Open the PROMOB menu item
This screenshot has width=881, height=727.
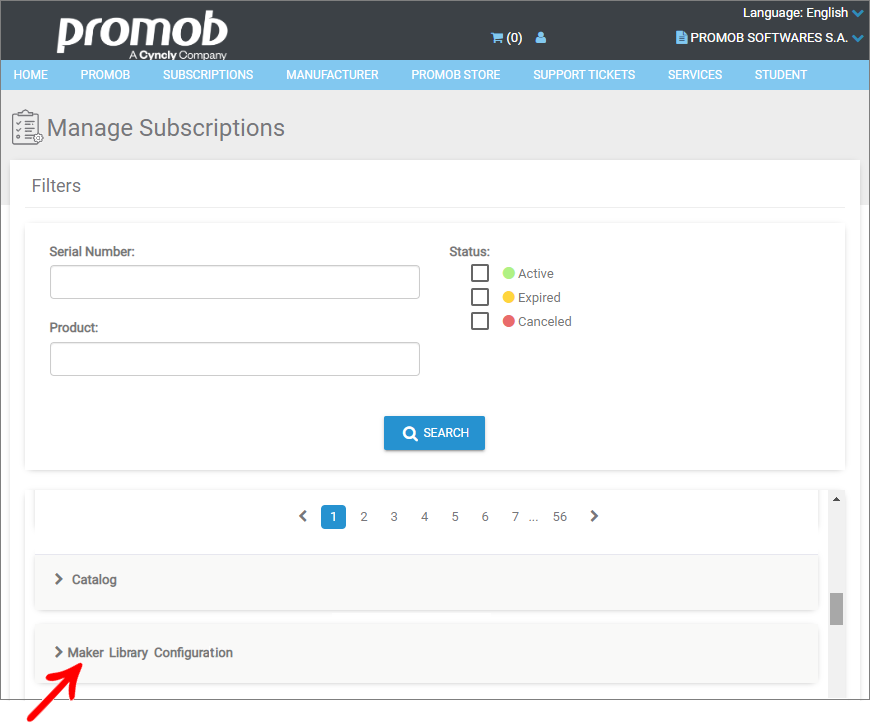[105, 75]
